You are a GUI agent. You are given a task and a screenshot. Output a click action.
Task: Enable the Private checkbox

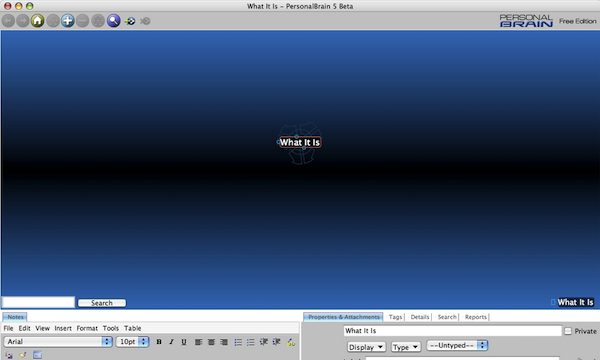coord(568,331)
